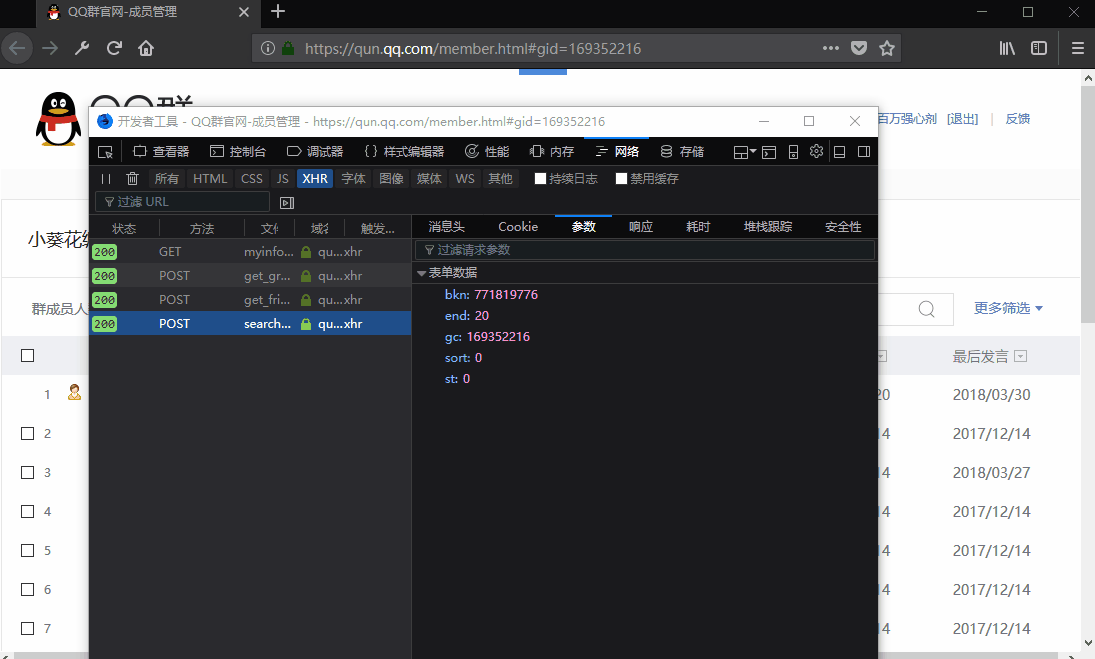
Task: Toggle the split console icon
Action: (769, 151)
